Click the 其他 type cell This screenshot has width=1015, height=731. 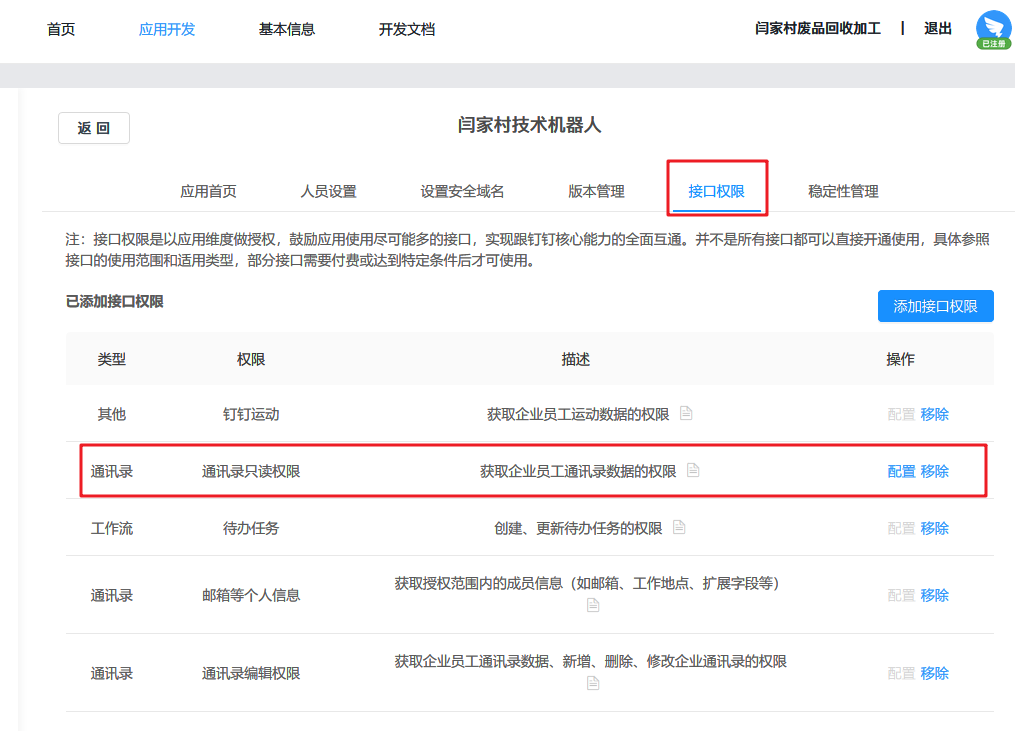pyautogui.click(x=111, y=414)
